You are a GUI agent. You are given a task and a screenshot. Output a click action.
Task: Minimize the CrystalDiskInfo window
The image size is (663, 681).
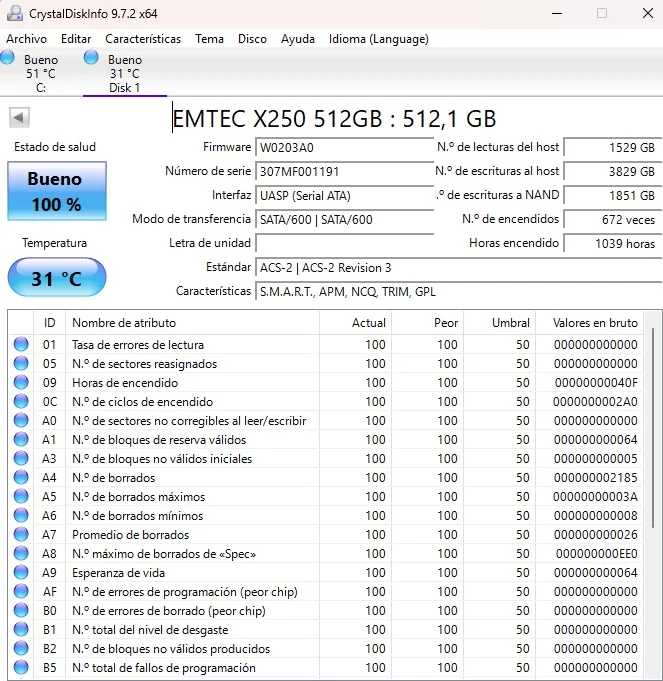point(557,13)
